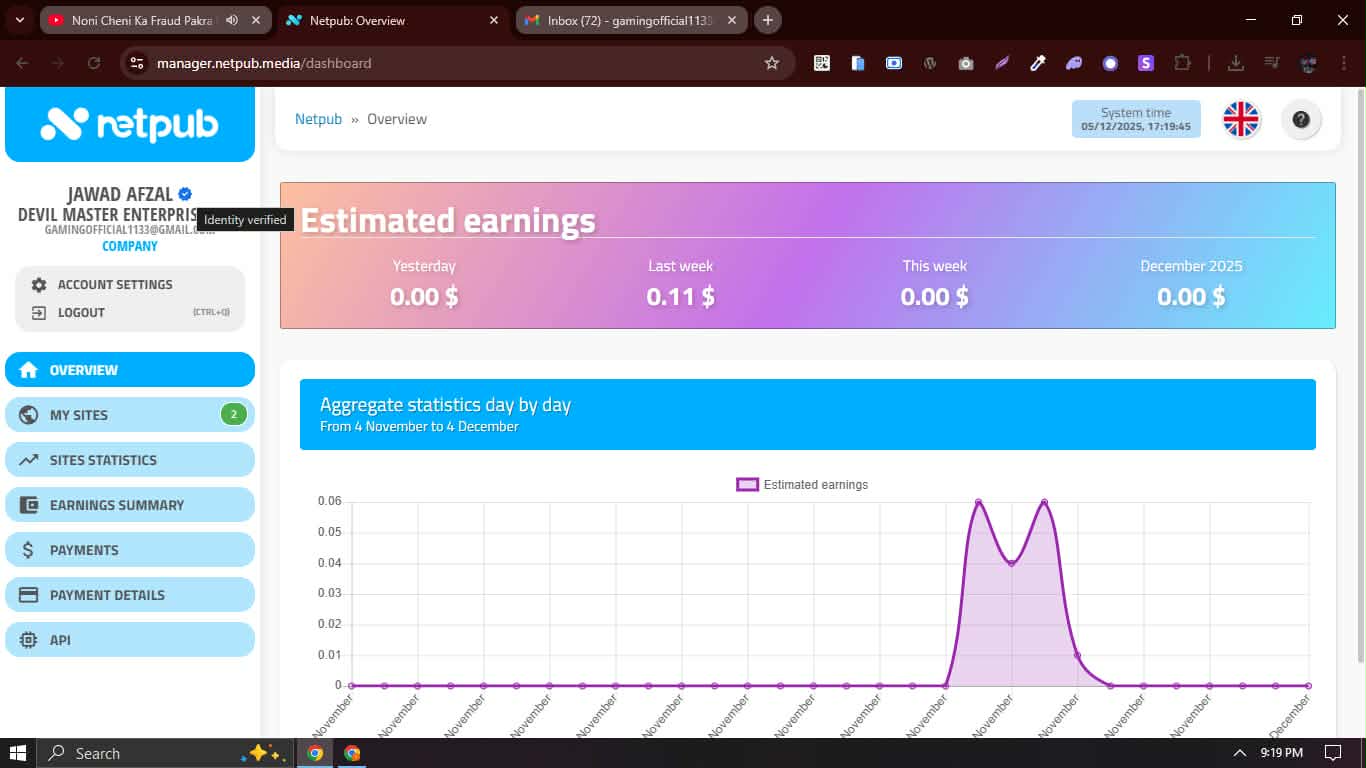Click the Last week 0.11 $ value

pos(680,296)
